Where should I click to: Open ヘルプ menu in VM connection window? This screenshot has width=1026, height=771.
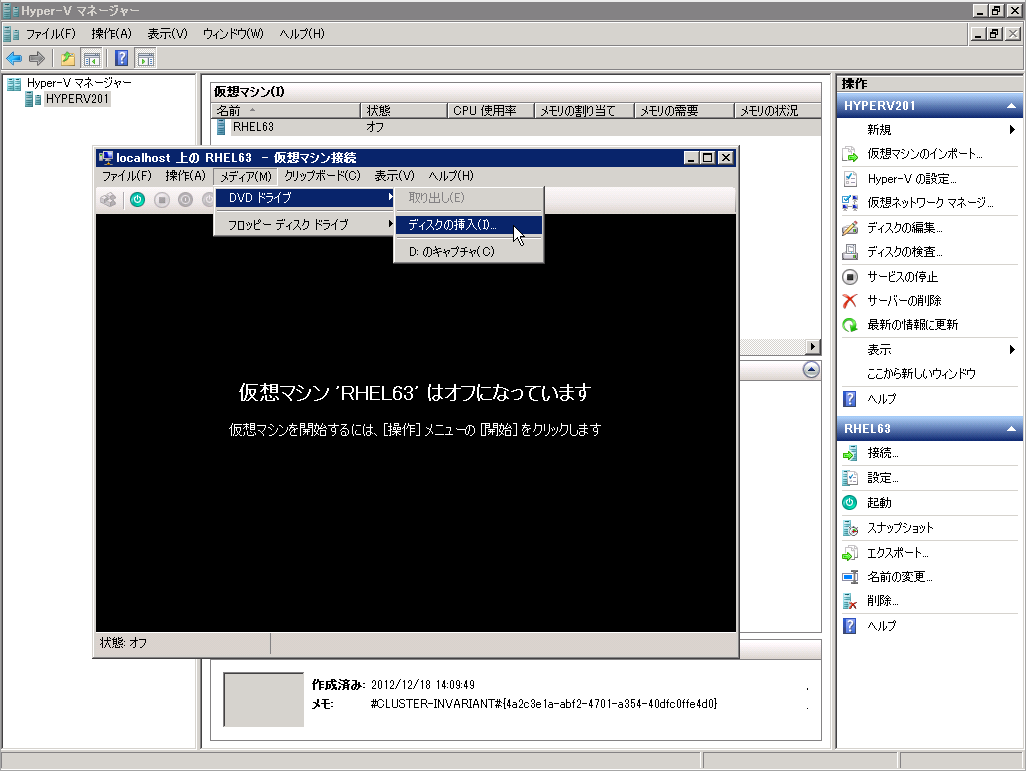pos(451,176)
